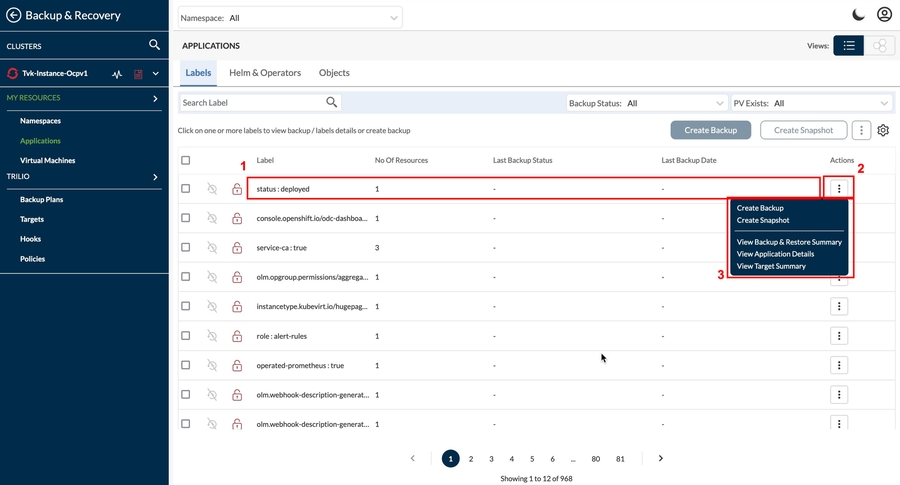Click the Search Label input field
The width and height of the screenshot is (900, 485).
[252, 103]
